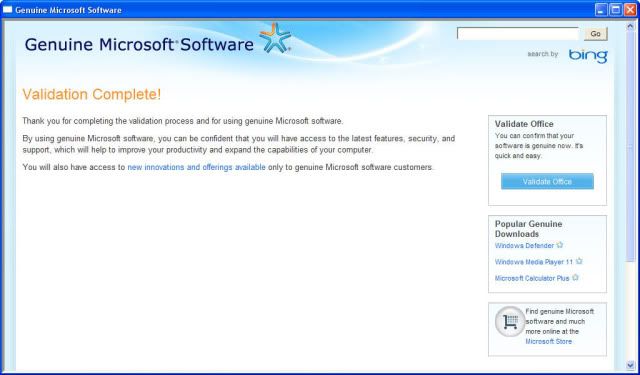Open the Windows Defender download link
Viewport: 640px width, 375px height.
point(524,246)
